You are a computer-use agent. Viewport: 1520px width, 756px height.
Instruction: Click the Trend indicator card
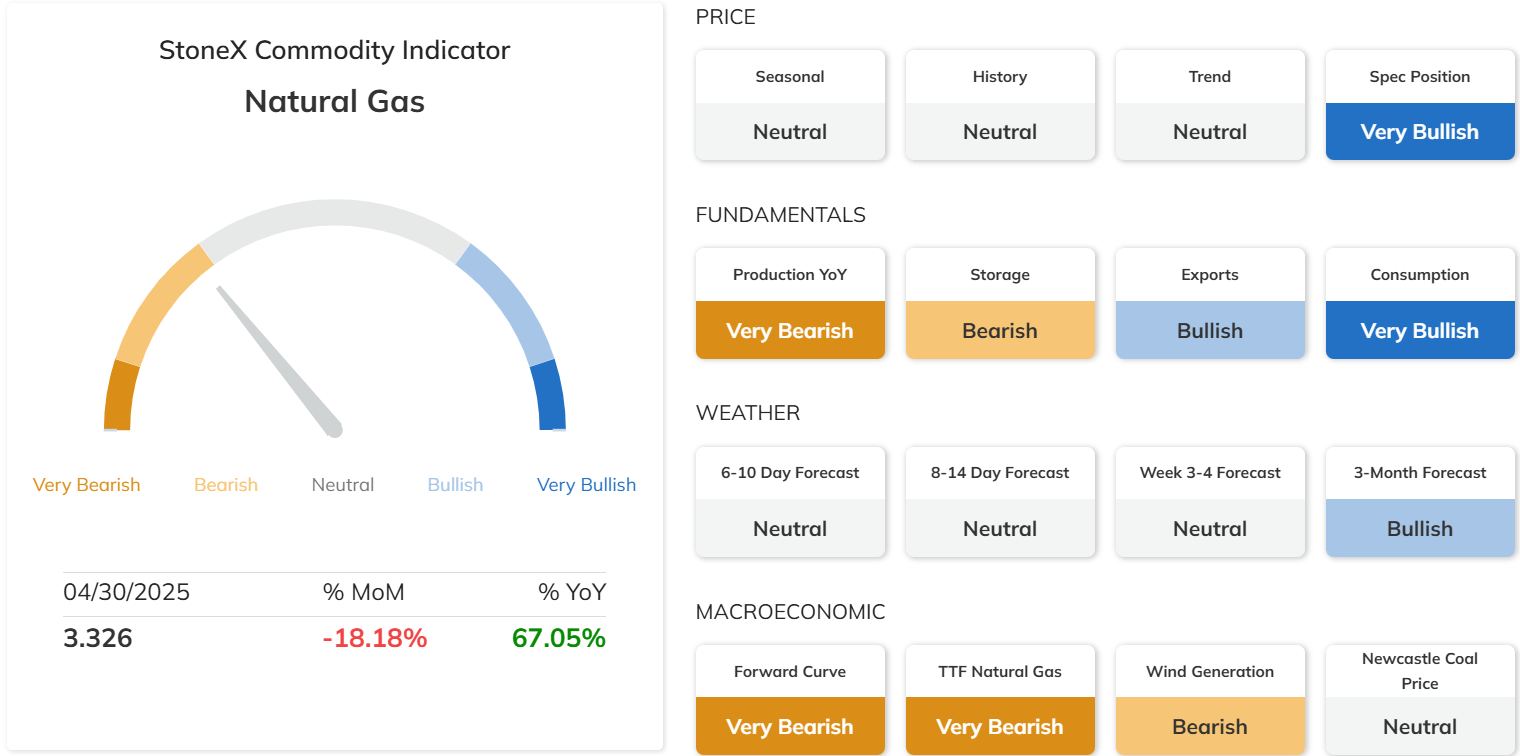[1210, 105]
